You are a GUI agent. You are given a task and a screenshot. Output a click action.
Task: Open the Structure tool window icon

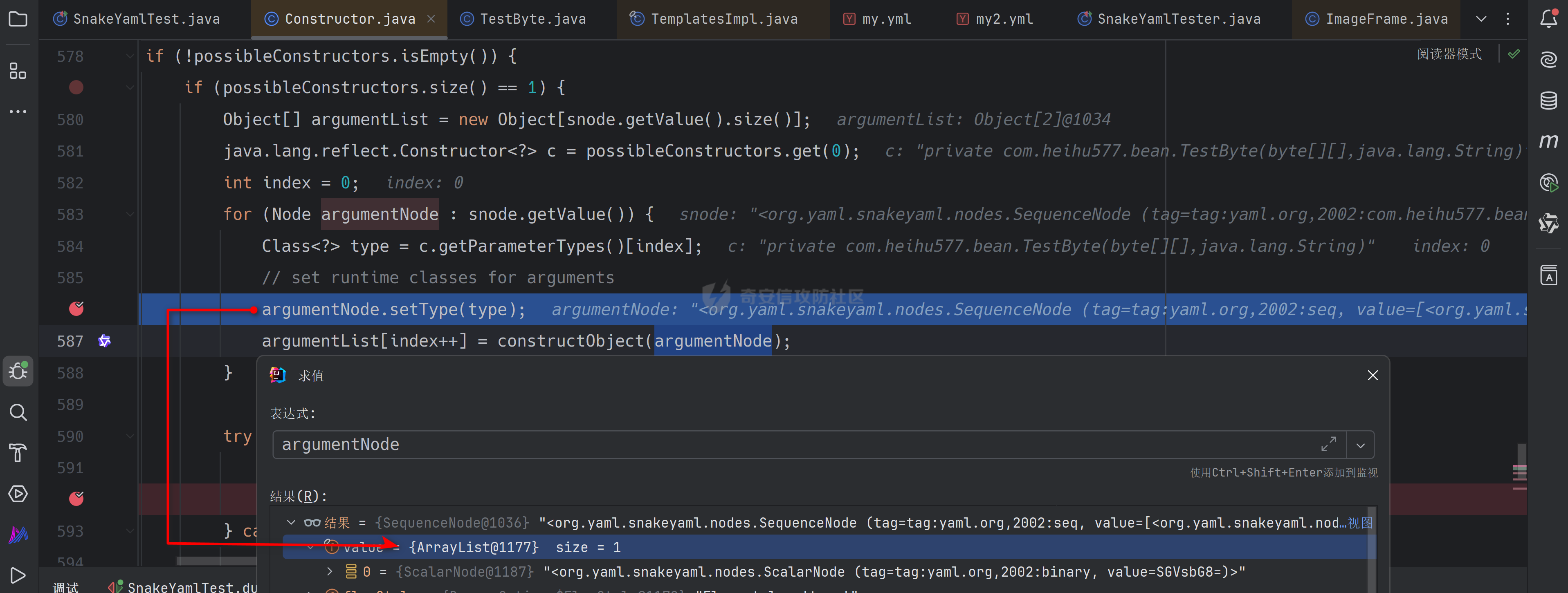[18, 71]
